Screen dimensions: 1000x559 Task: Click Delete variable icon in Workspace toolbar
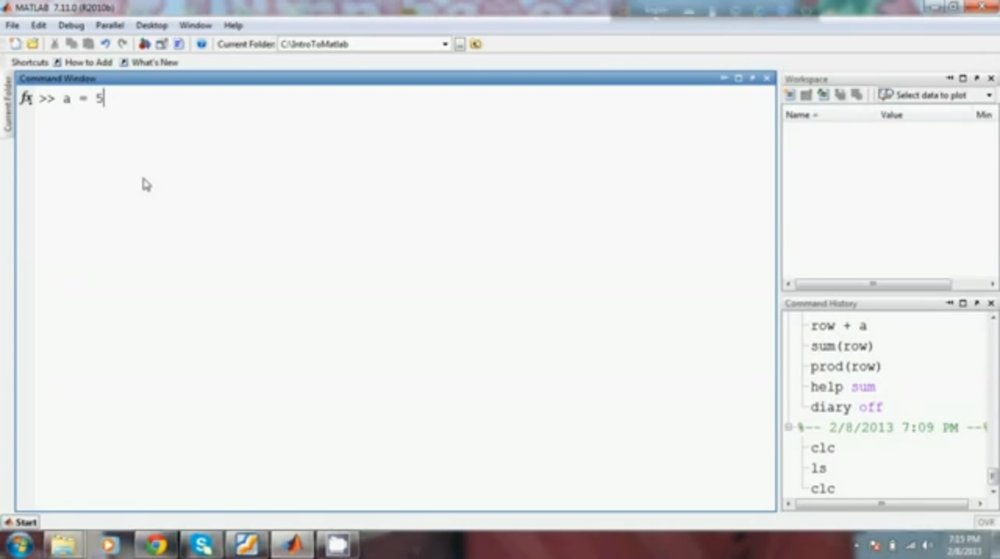click(x=857, y=95)
